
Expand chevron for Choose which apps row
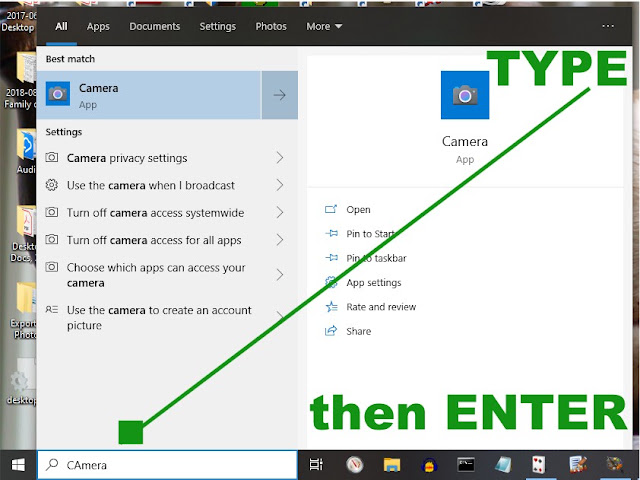coord(280,275)
